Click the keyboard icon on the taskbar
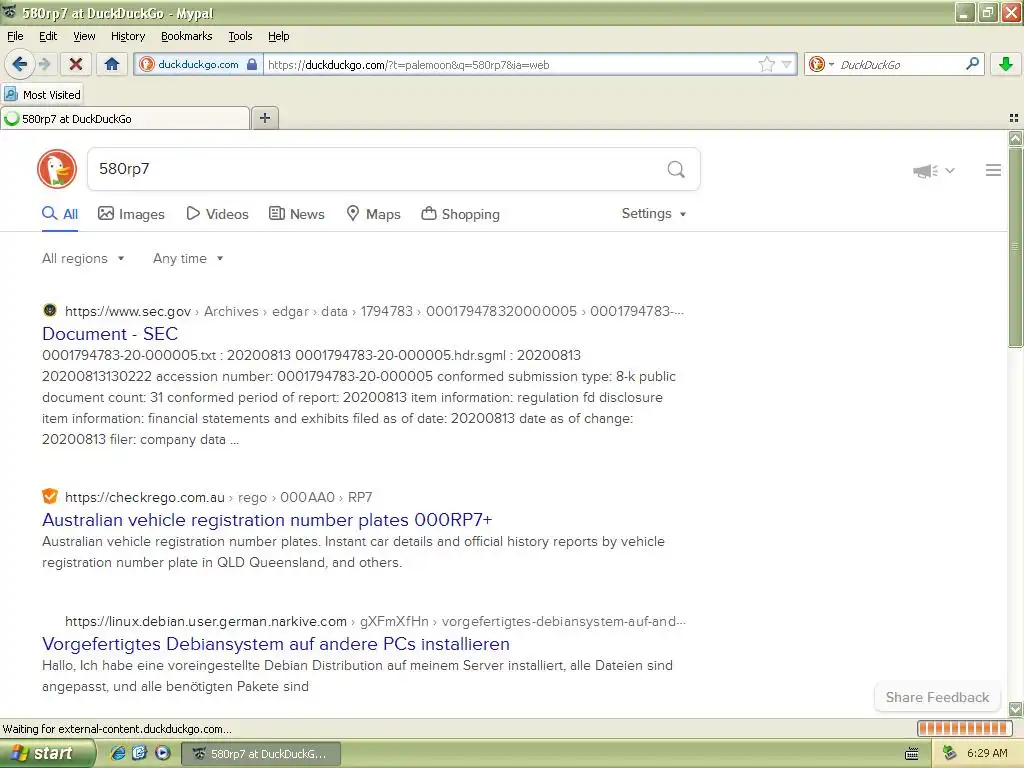Screen dimensions: 1024x768 click(x=912, y=754)
